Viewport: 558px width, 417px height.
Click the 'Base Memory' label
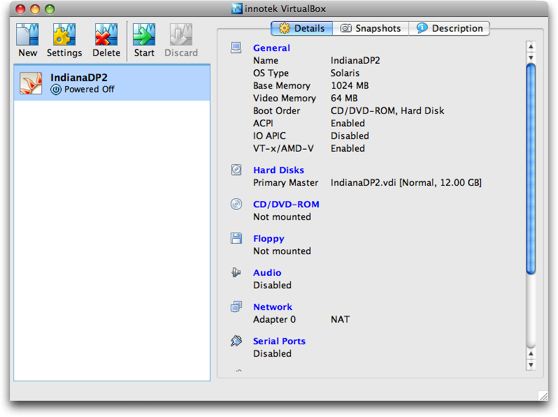coord(281,85)
